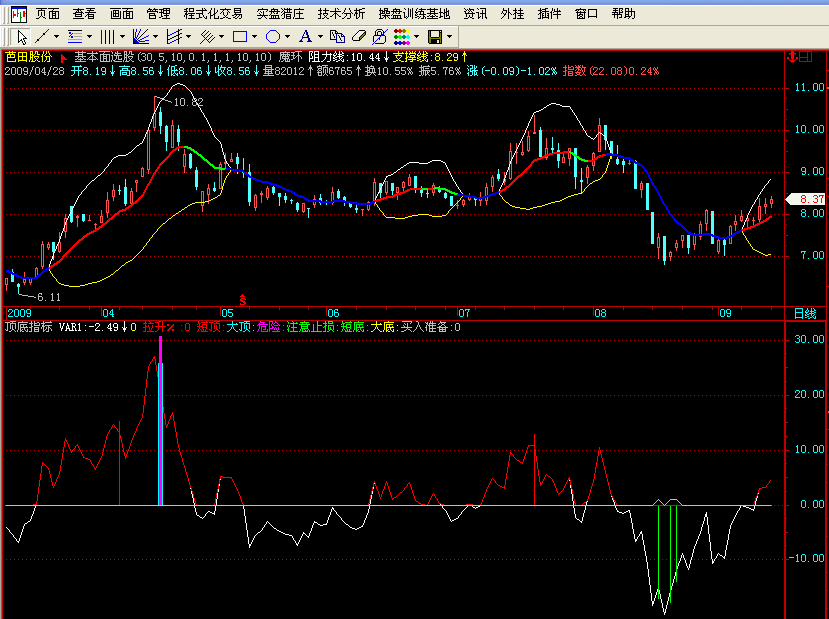Open the 操盘训练基地 menu

tap(414, 14)
